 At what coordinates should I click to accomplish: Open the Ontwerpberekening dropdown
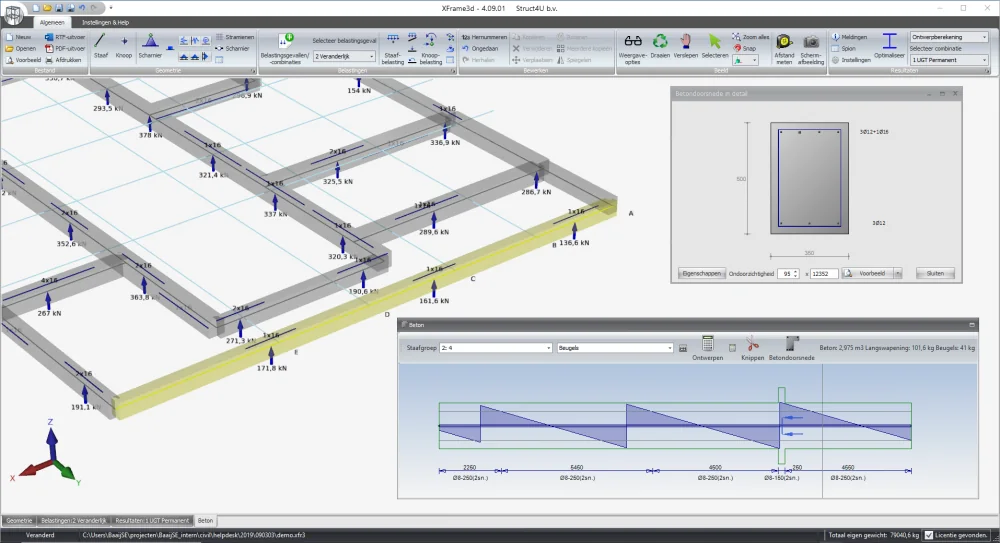(x=949, y=37)
